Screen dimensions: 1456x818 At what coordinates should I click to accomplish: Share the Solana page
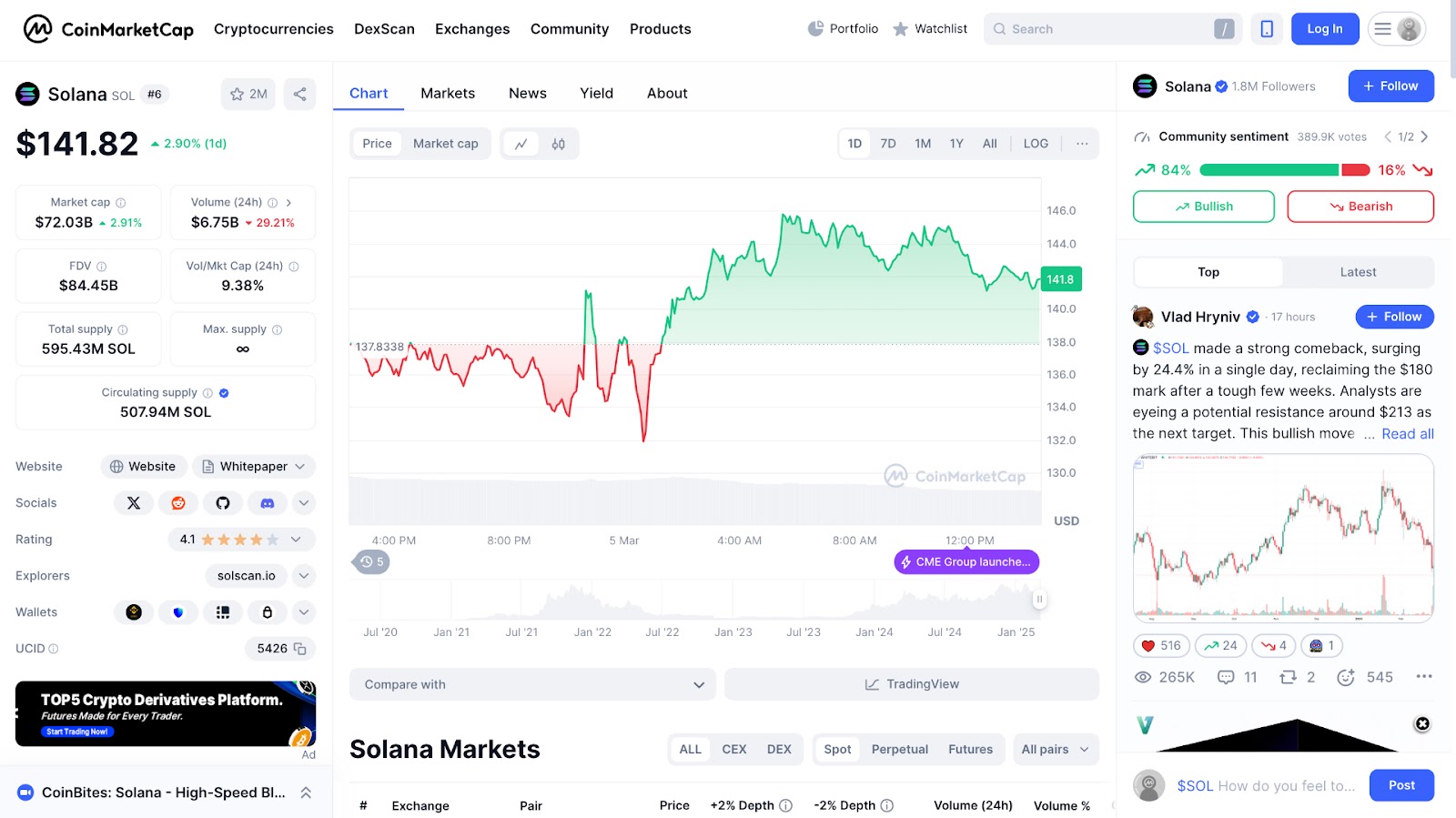click(299, 94)
